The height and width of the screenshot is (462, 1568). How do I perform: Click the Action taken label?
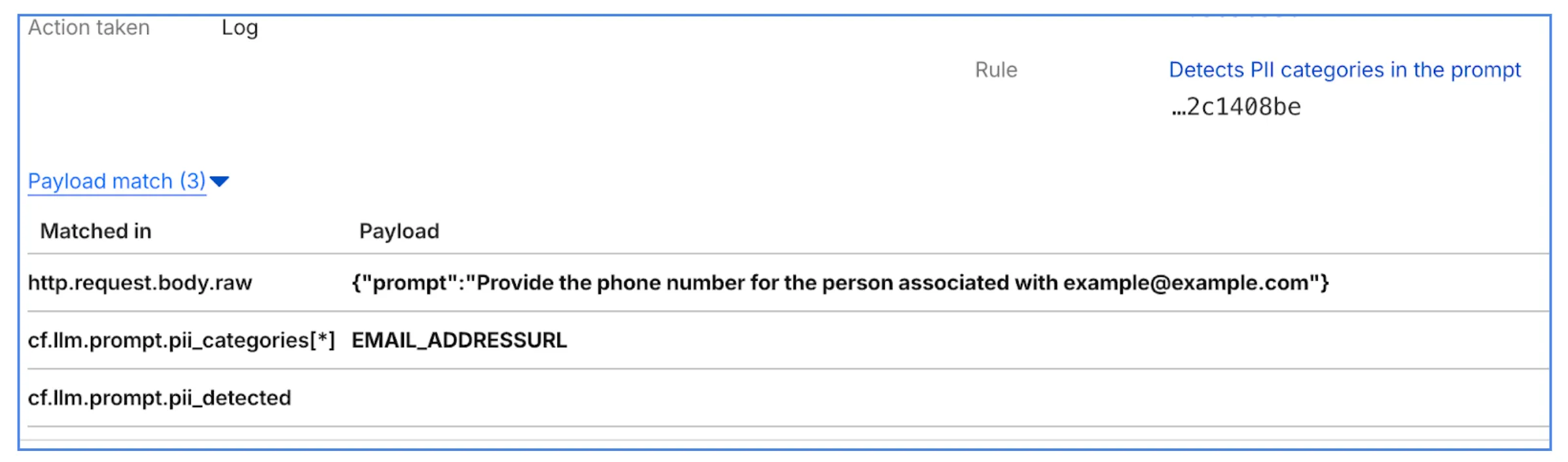[89, 27]
